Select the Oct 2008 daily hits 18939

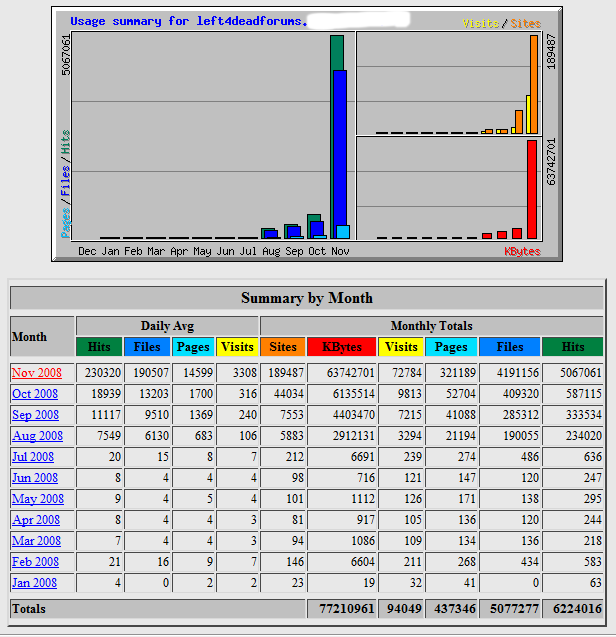106,394
